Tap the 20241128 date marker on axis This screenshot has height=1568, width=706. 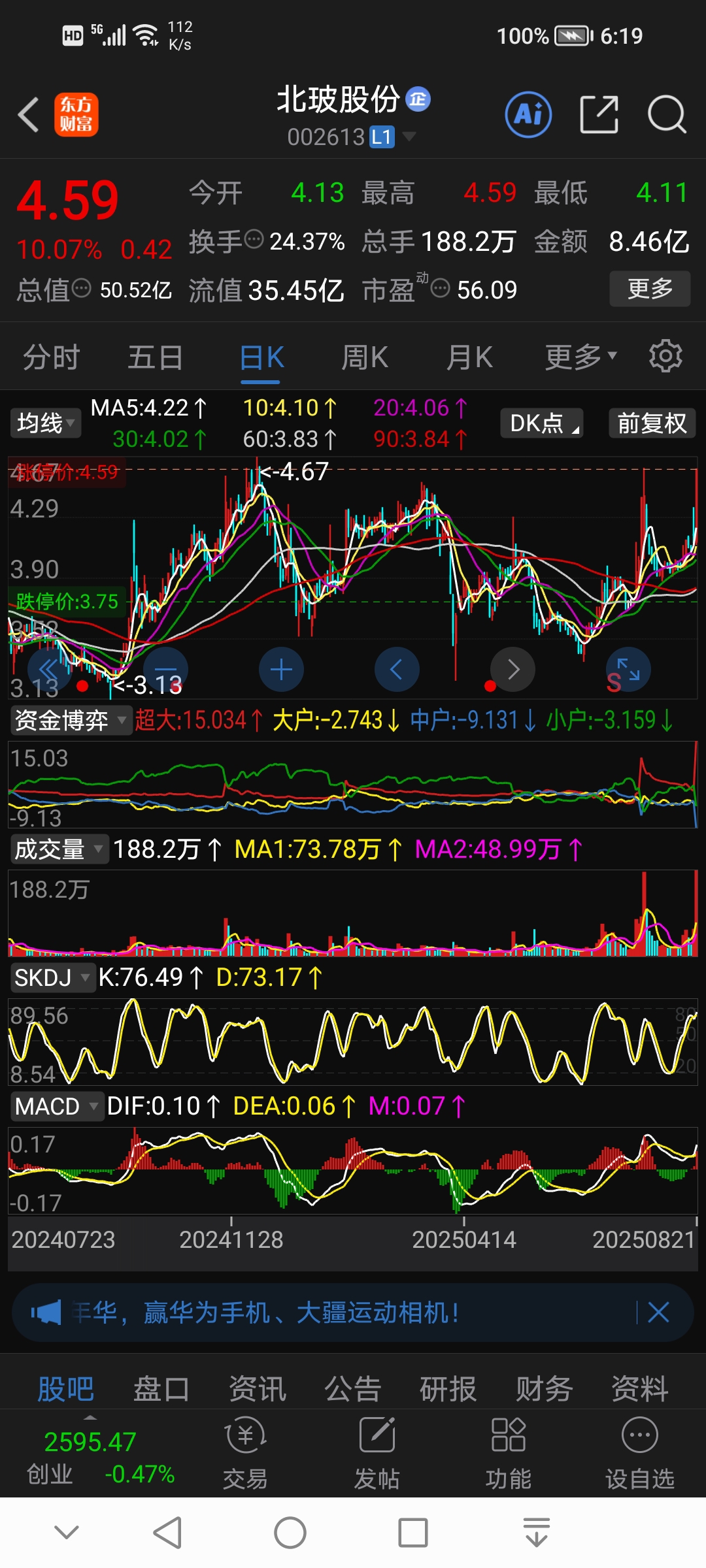pos(231,1239)
